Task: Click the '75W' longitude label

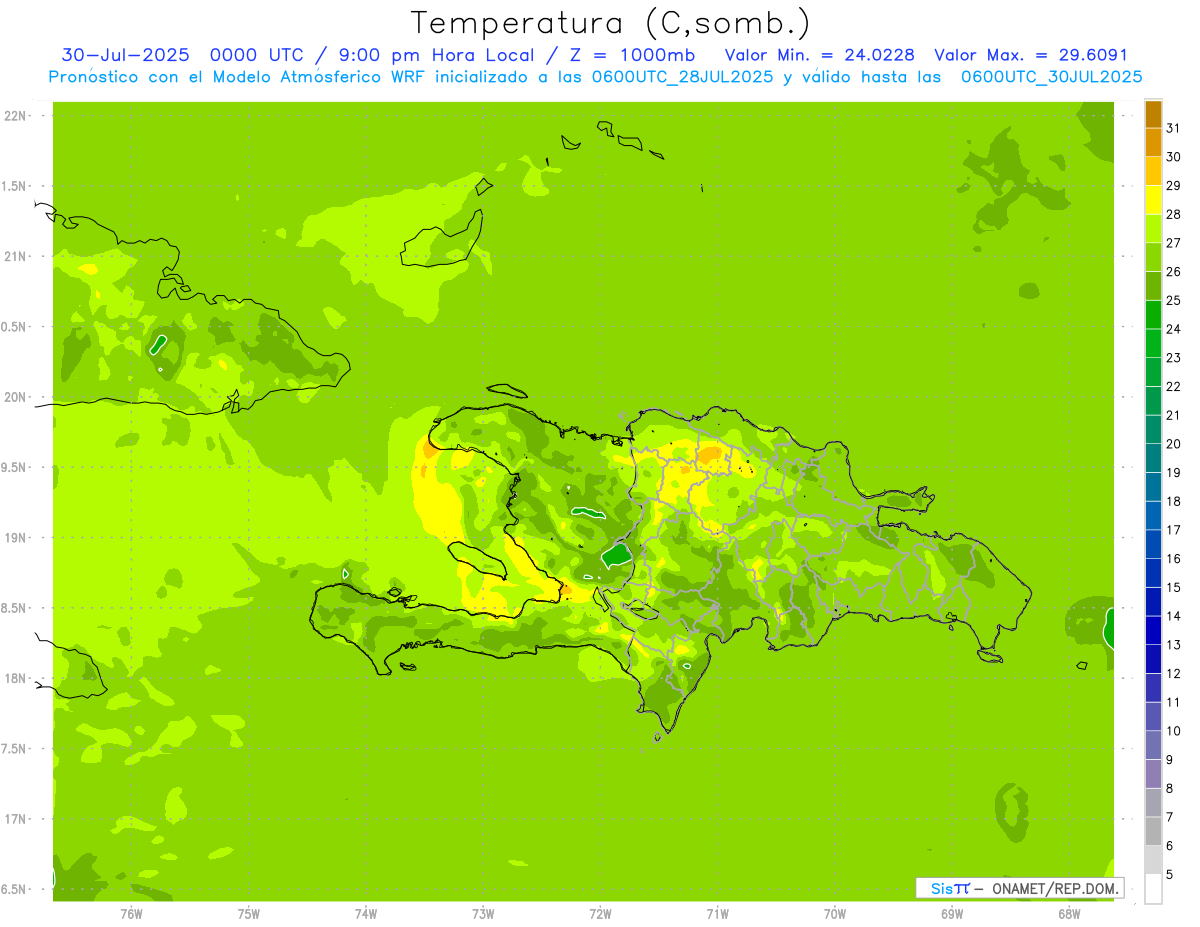Action: [x=249, y=913]
